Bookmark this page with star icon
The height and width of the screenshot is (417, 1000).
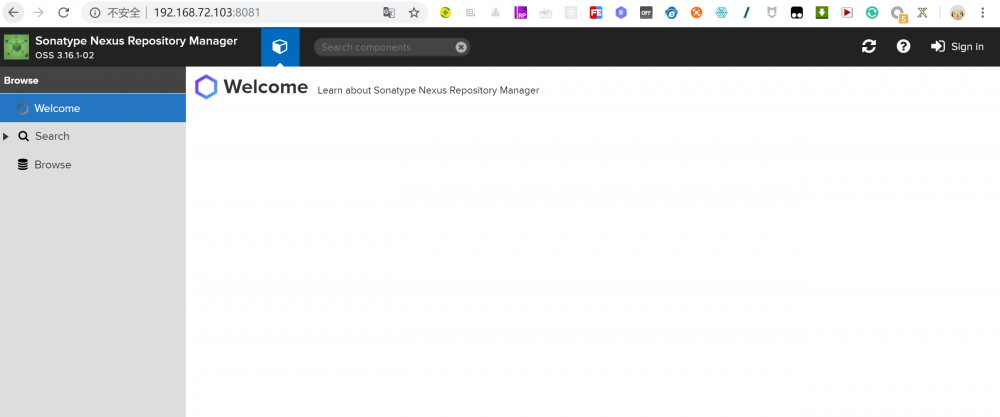(x=414, y=12)
